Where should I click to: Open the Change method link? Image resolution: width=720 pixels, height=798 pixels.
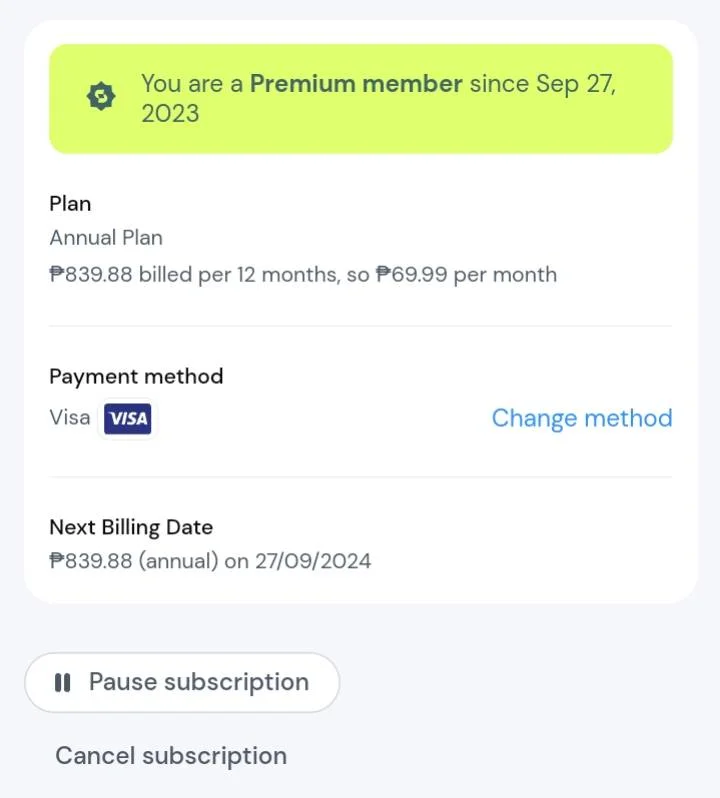(582, 418)
